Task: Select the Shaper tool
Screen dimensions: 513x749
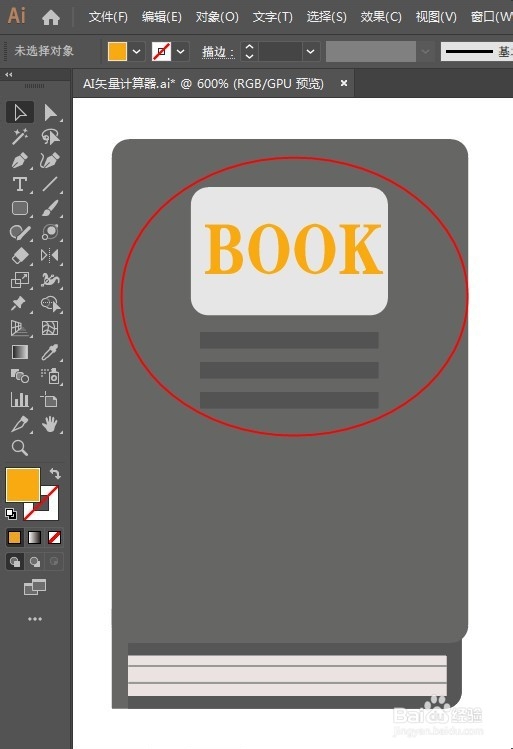Action: 20,232
